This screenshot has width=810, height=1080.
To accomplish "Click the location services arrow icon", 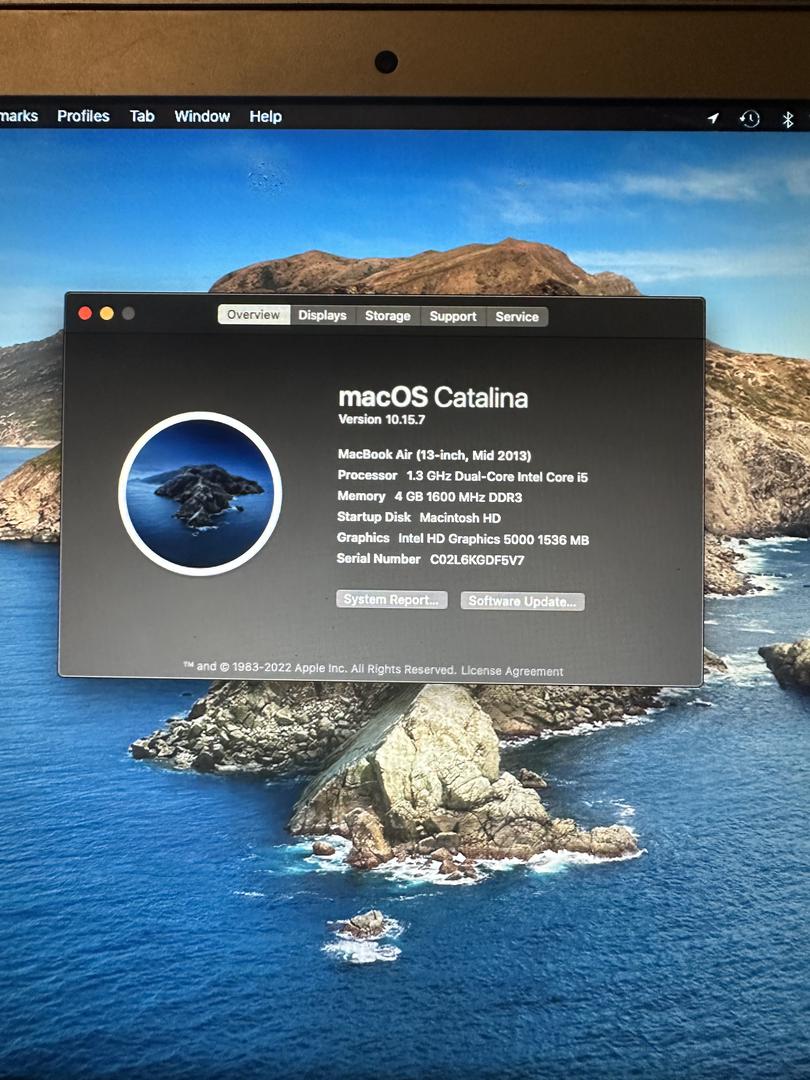I will [714, 118].
